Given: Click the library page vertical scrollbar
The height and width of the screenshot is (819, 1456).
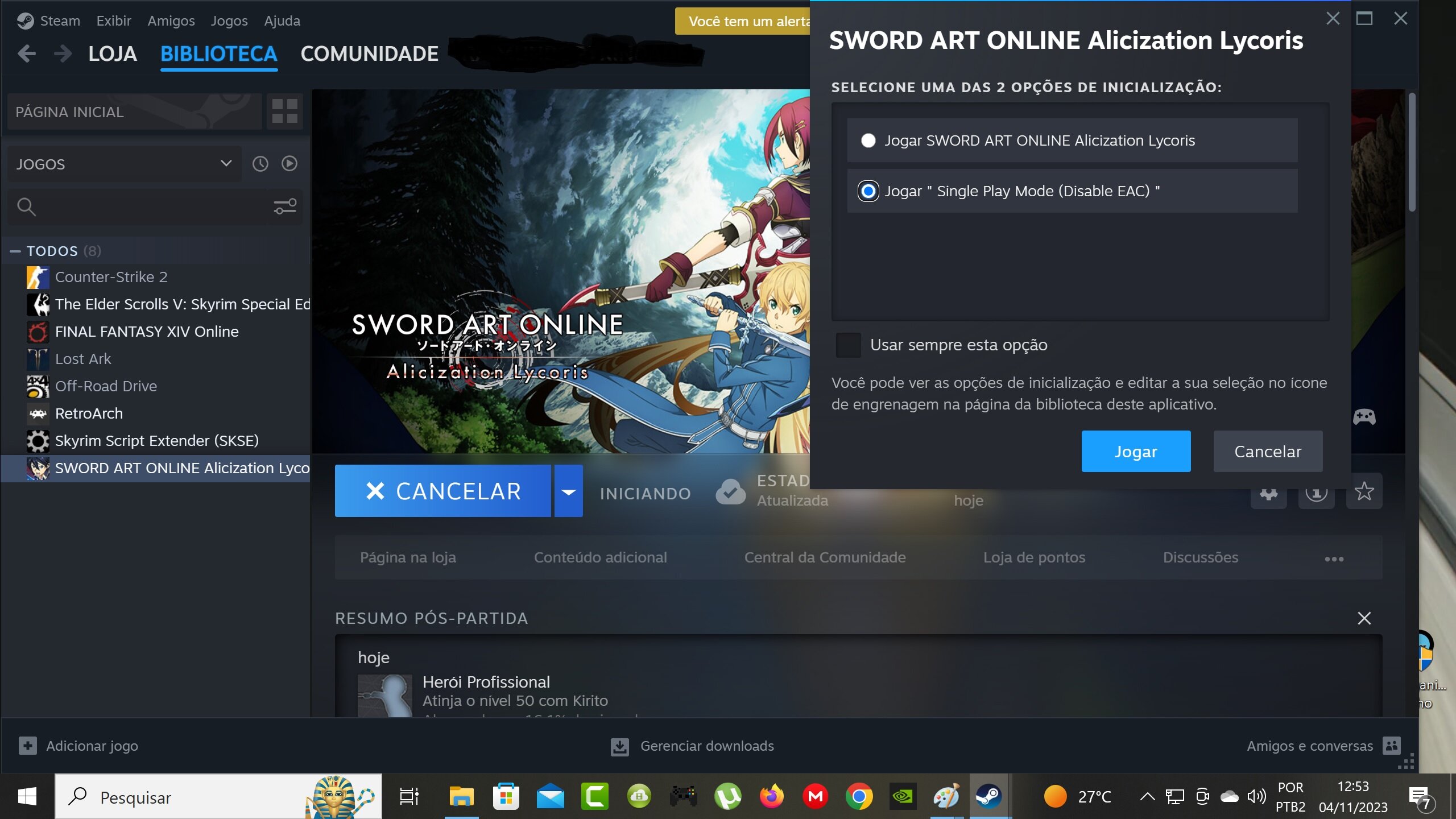Looking at the screenshot, I should coord(1412,151).
